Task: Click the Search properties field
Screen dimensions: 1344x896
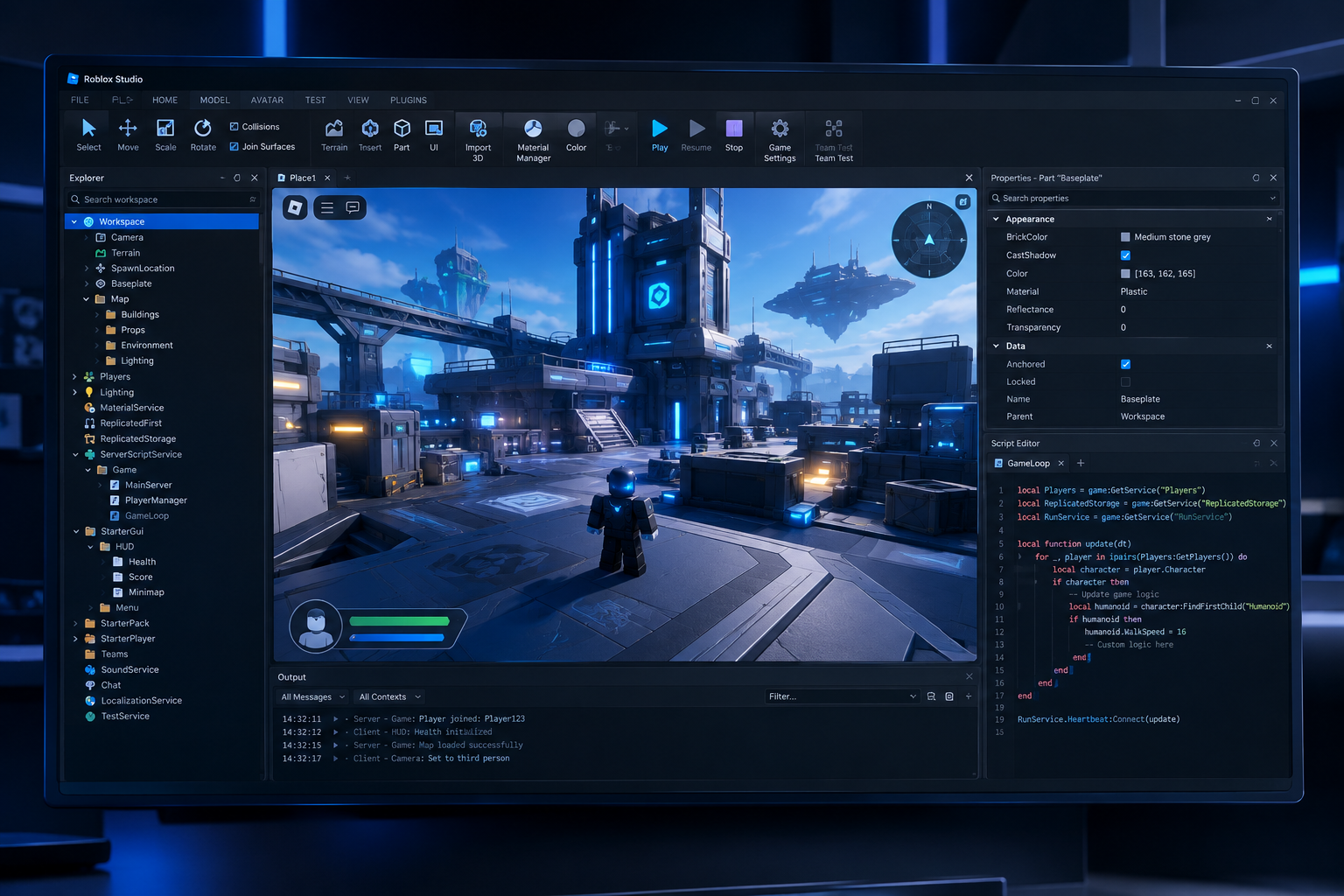Action: (1134, 199)
